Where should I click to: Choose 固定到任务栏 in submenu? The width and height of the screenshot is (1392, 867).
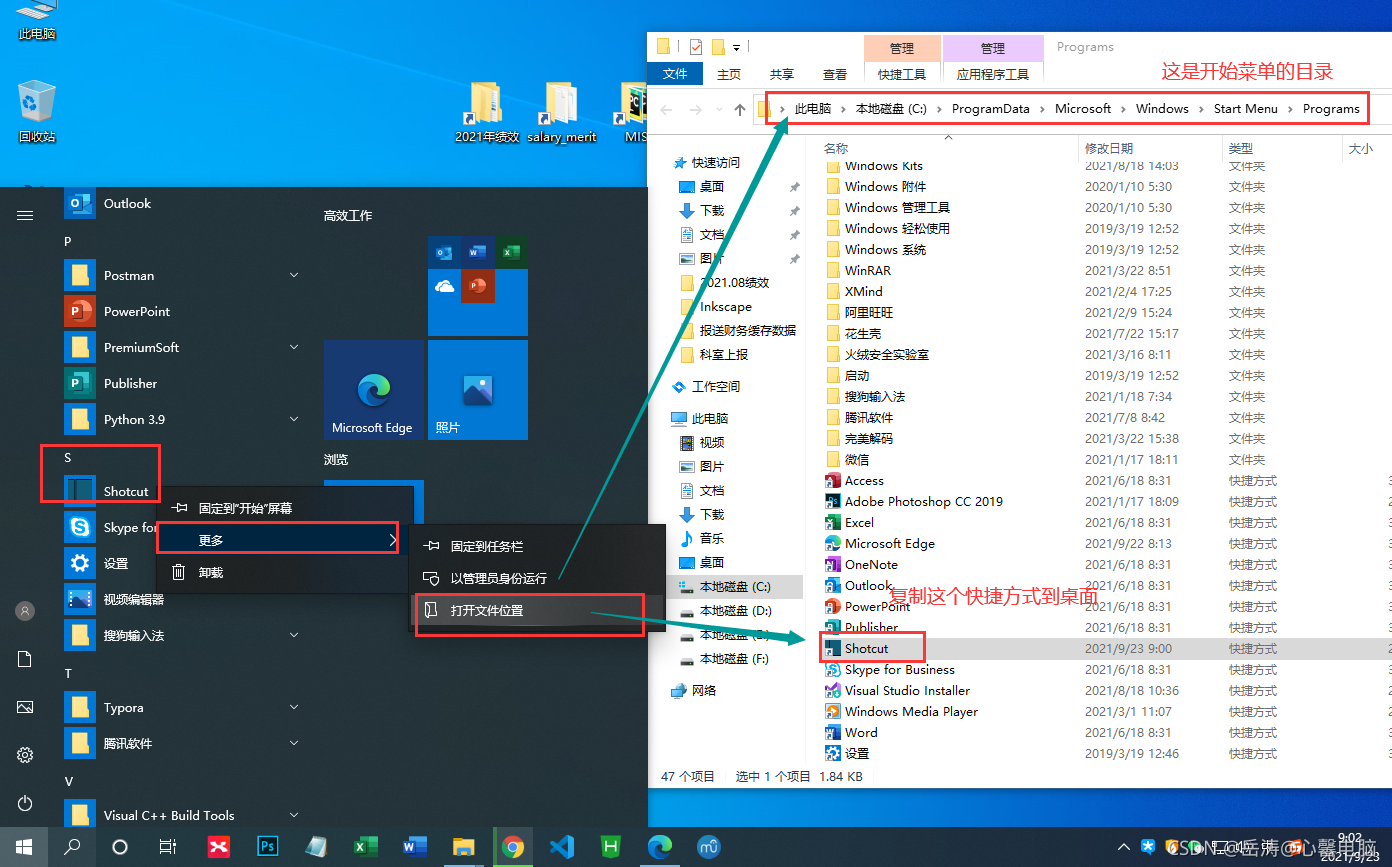tap(538, 546)
